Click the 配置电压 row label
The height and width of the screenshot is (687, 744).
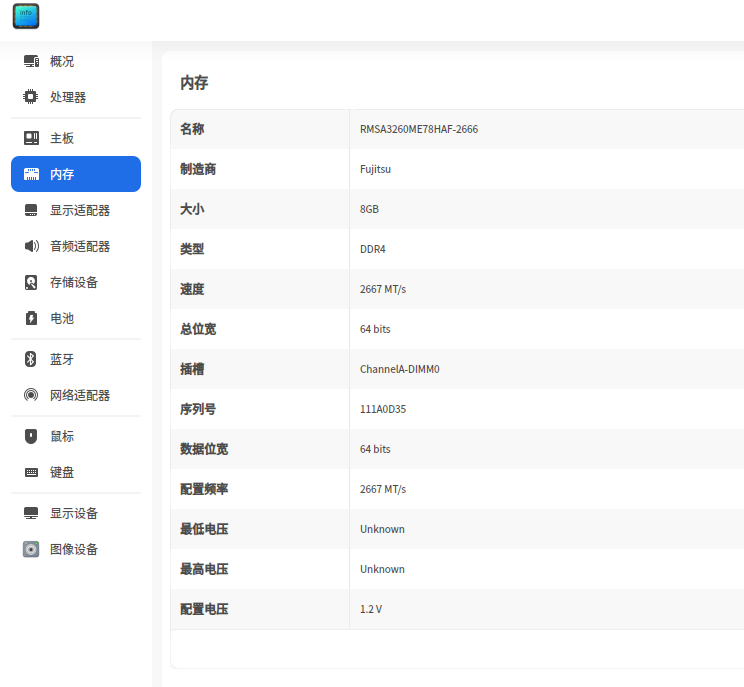[x=204, y=609]
